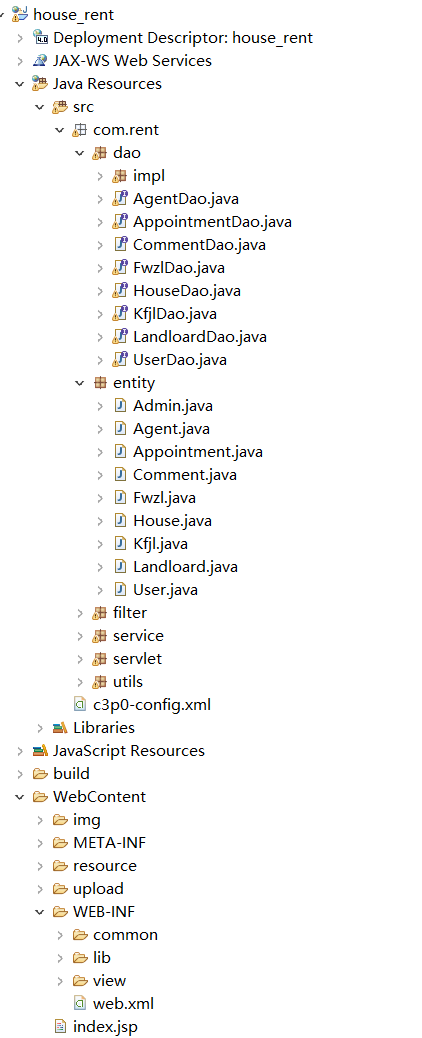422x1038 pixels.
Task: Click the filter package icon
Action: click(x=100, y=612)
